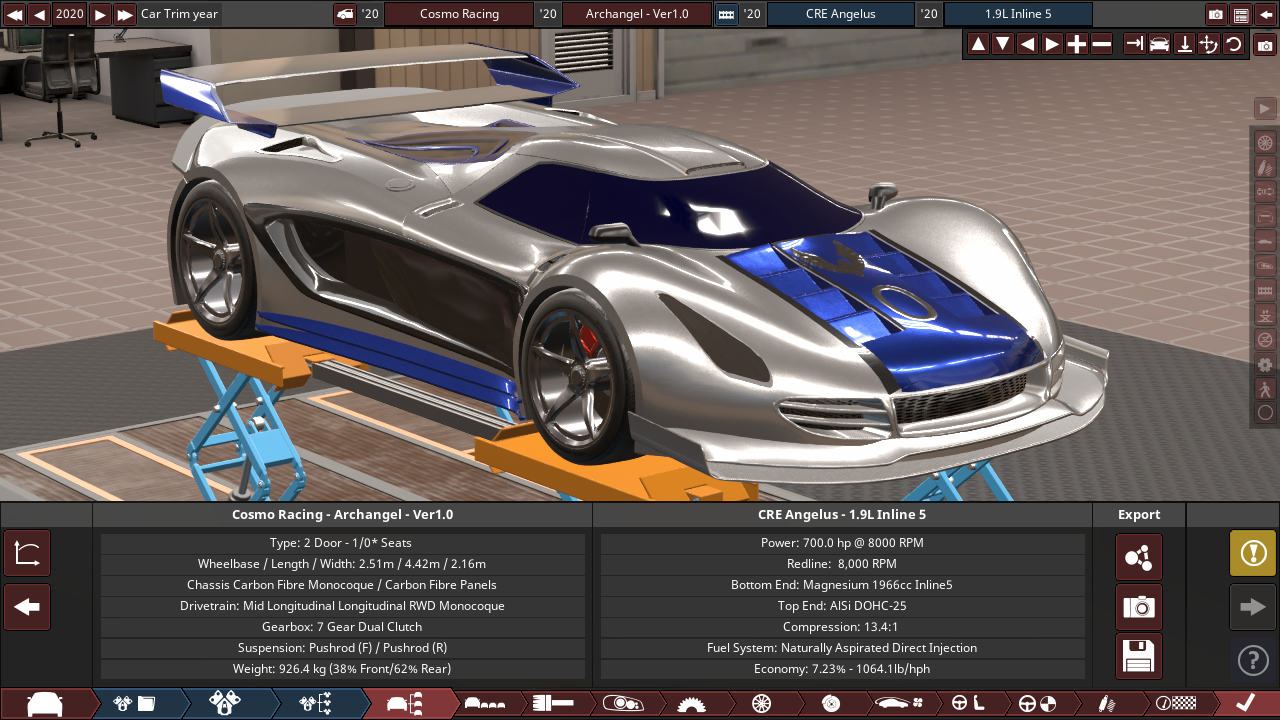The image size is (1280, 720).
Task: Click the empty circle icon in side strip
Action: pyautogui.click(x=1265, y=412)
